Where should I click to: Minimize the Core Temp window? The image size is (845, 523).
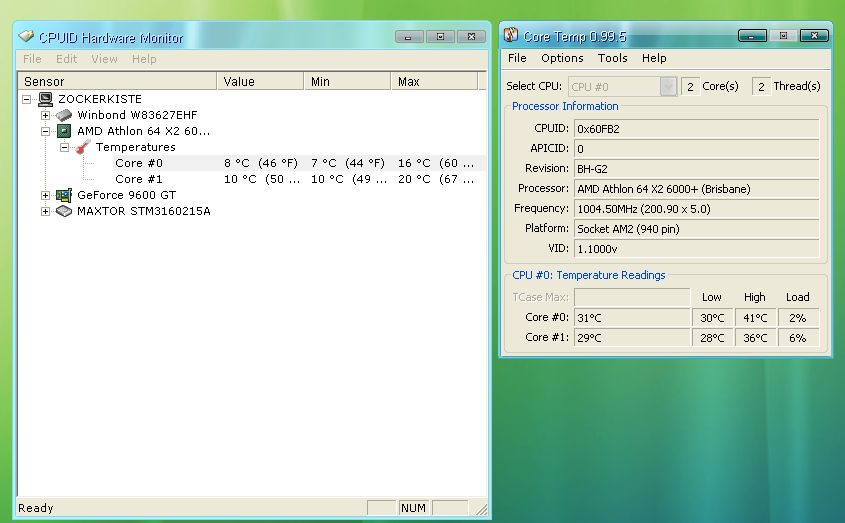click(x=752, y=36)
